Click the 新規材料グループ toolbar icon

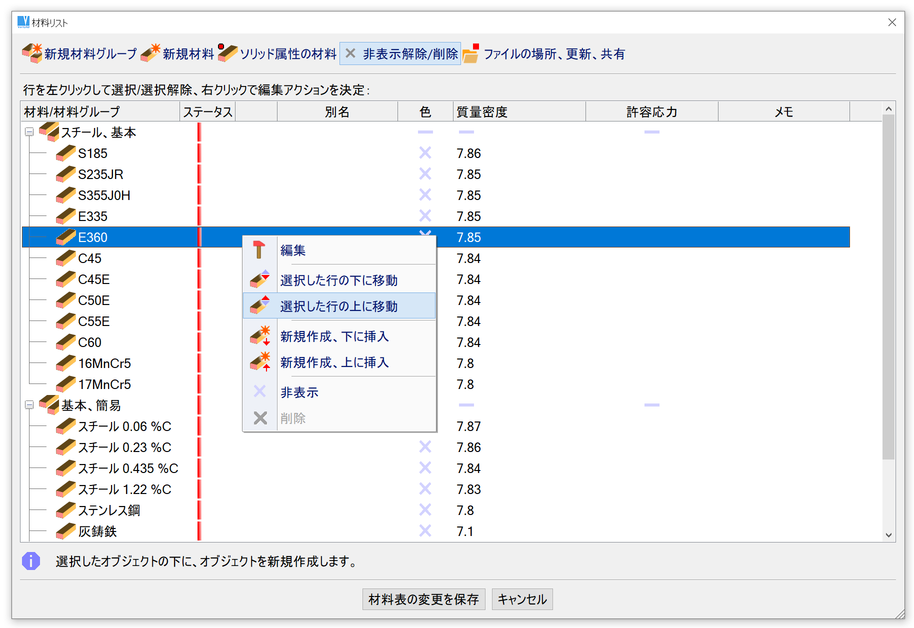click(32, 53)
